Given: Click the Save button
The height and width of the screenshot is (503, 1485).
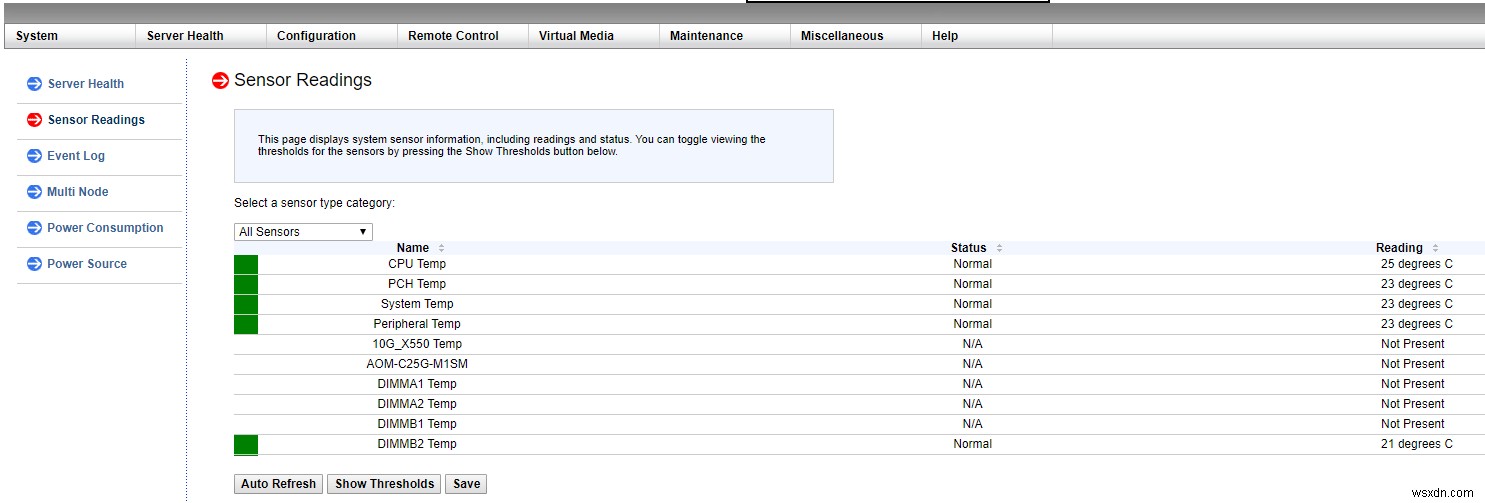Looking at the screenshot, I should [x=466, y=484].
